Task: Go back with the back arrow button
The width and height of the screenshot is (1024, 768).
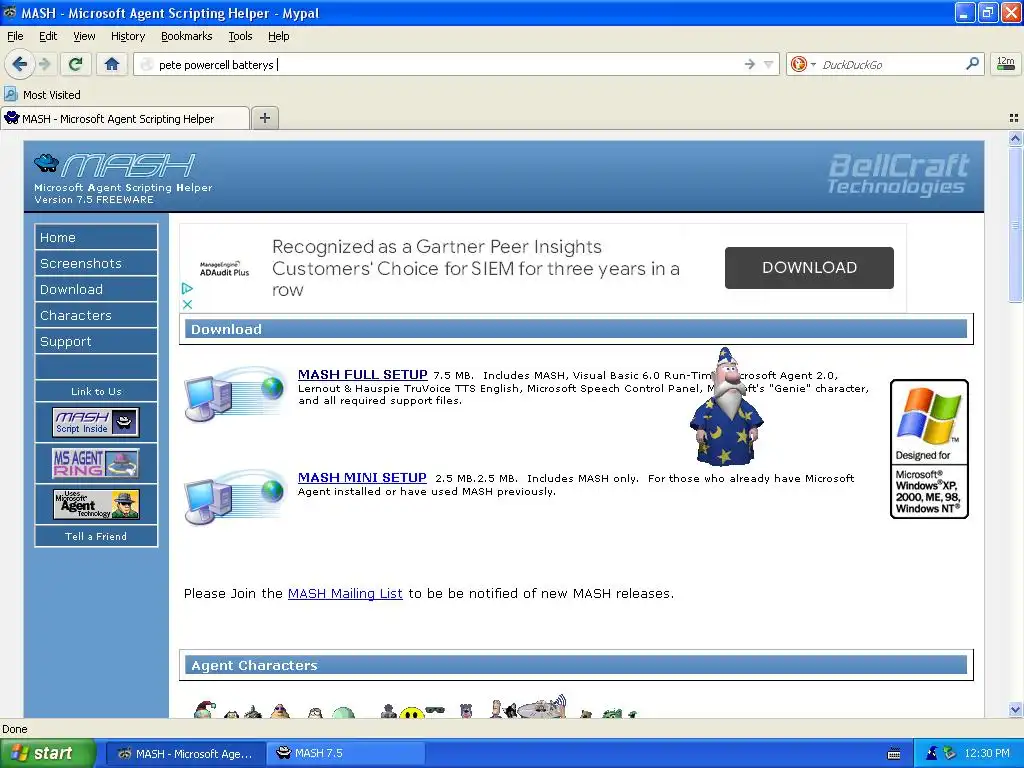Action: pyautogui.click(x=19, y=64)
